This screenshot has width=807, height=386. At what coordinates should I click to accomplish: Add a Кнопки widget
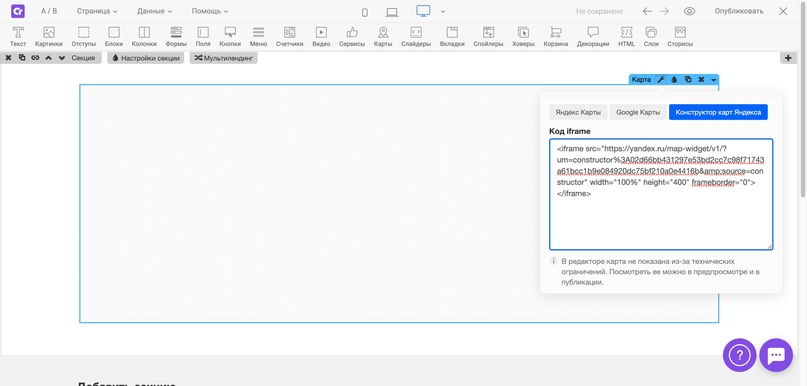(230, 37)
